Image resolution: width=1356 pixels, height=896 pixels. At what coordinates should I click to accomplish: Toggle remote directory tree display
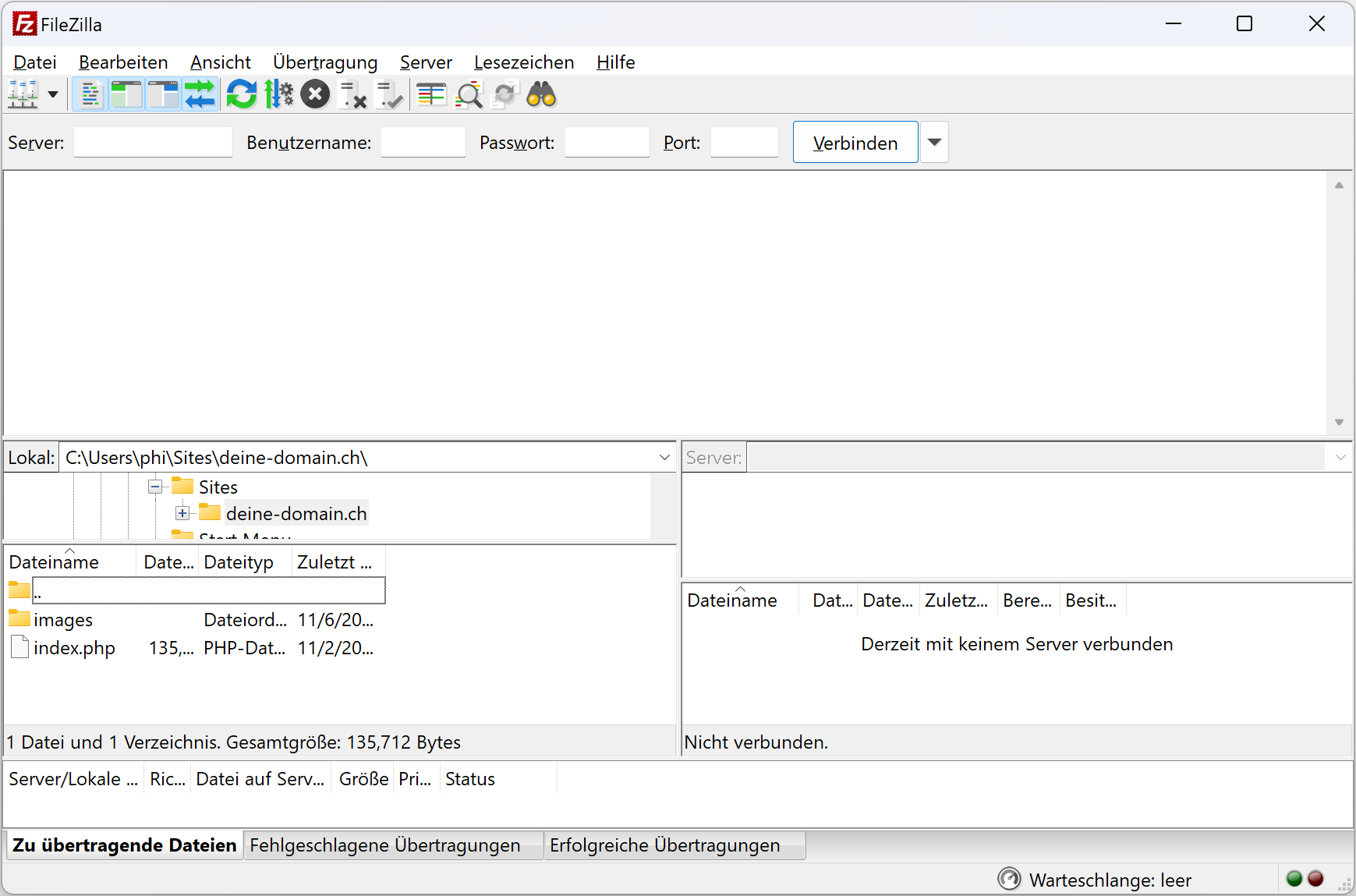pos(163,94)
